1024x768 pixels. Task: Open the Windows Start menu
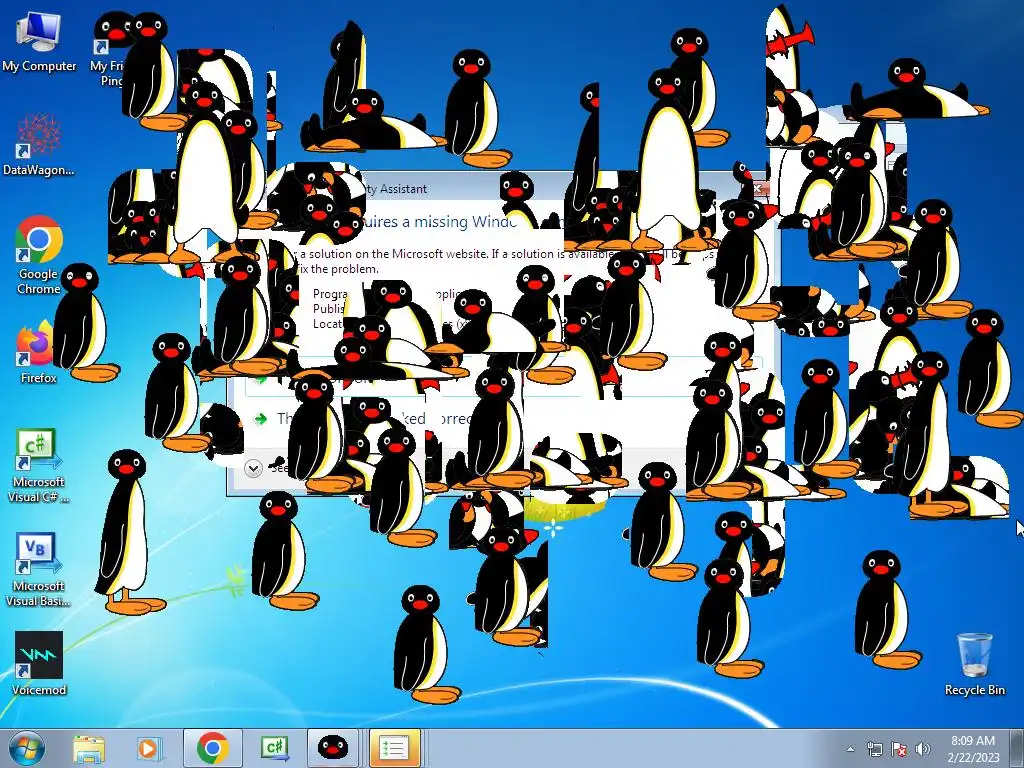(26, 748)
